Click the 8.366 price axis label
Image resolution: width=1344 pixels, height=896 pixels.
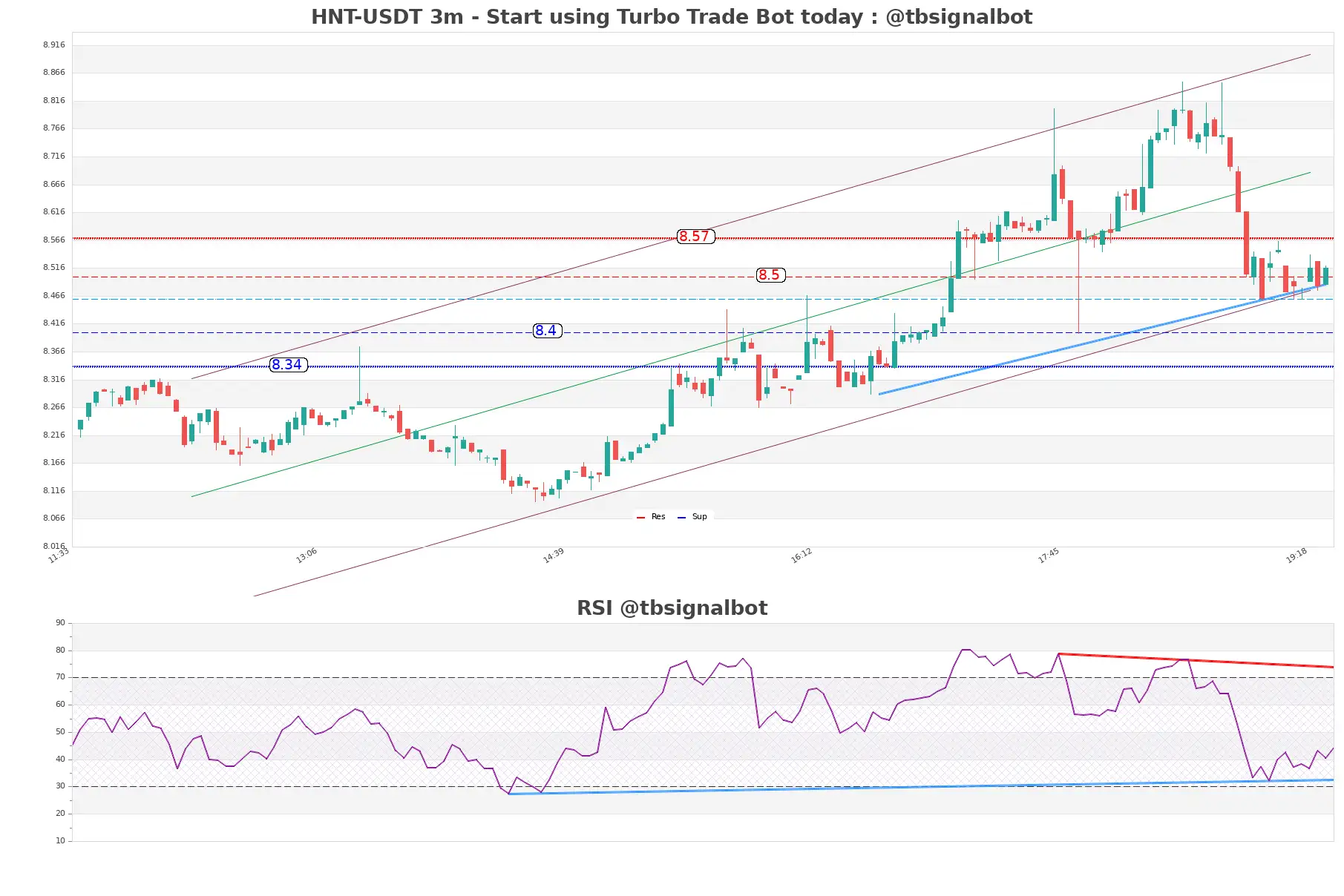54,352
